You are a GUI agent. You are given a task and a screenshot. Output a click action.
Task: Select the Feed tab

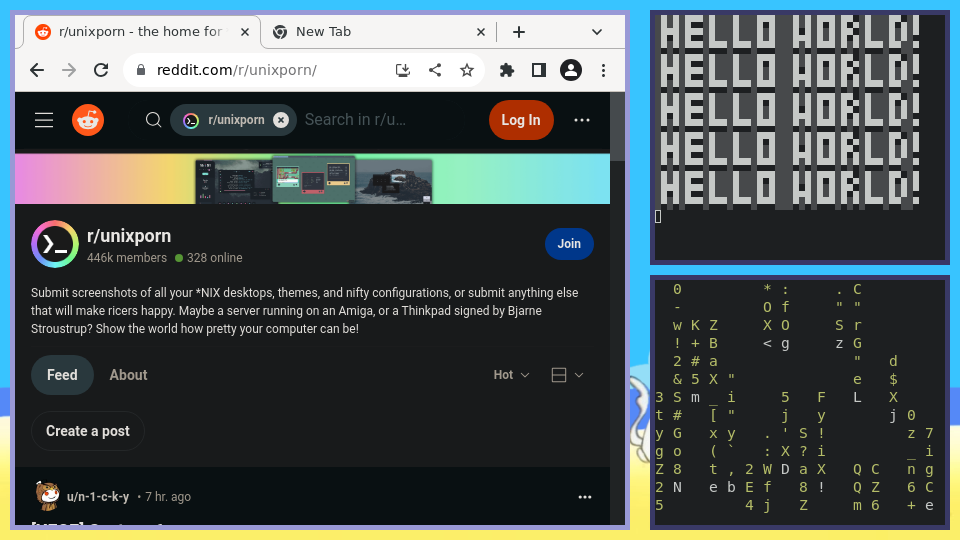coord(62,375)
